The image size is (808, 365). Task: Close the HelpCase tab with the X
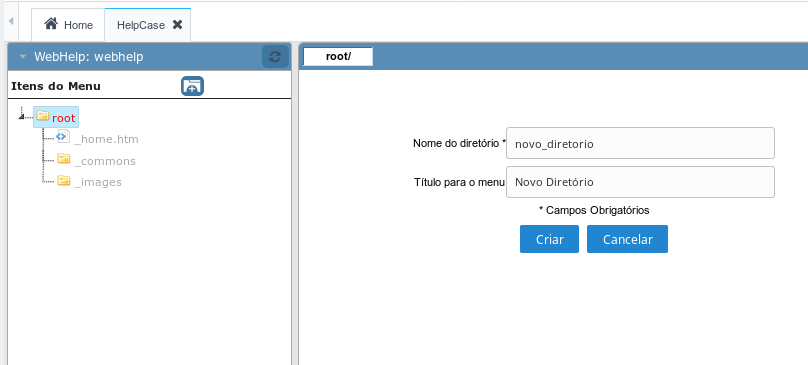click(x=177, y=24)
